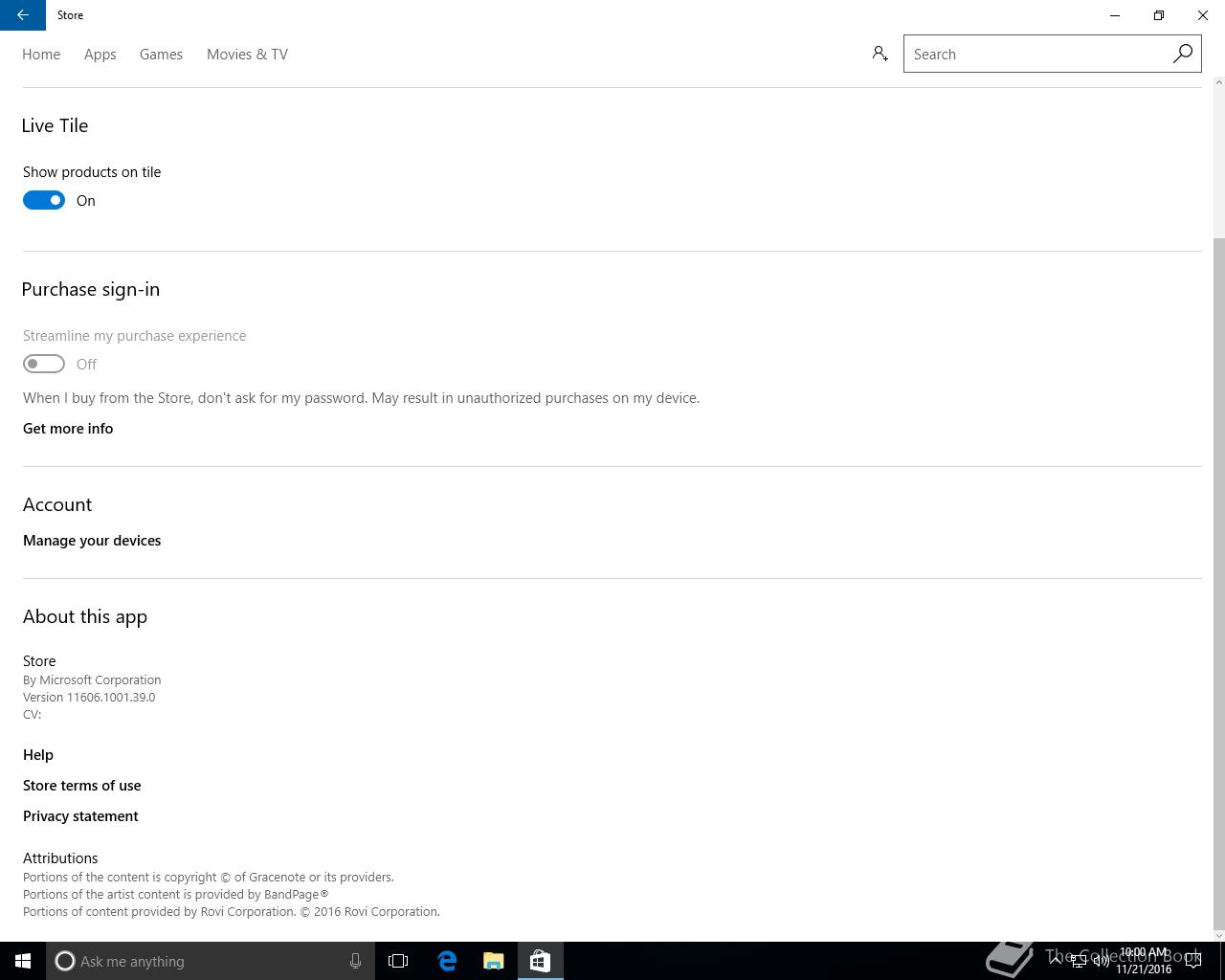Minimize the Store window
The width and height of the screenshot is (1225, 980).
[x=1115, y=15]
